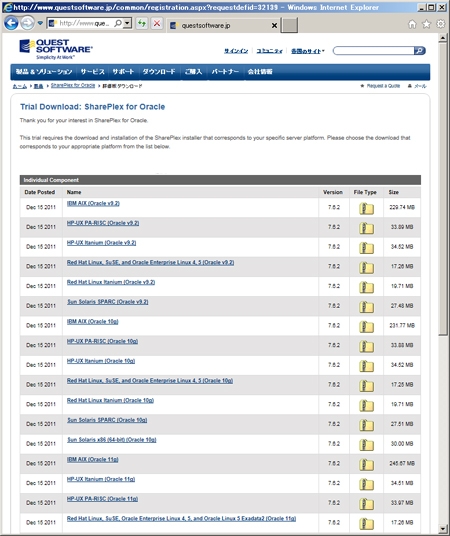Click the Quest Software logo

pos(55,49)
